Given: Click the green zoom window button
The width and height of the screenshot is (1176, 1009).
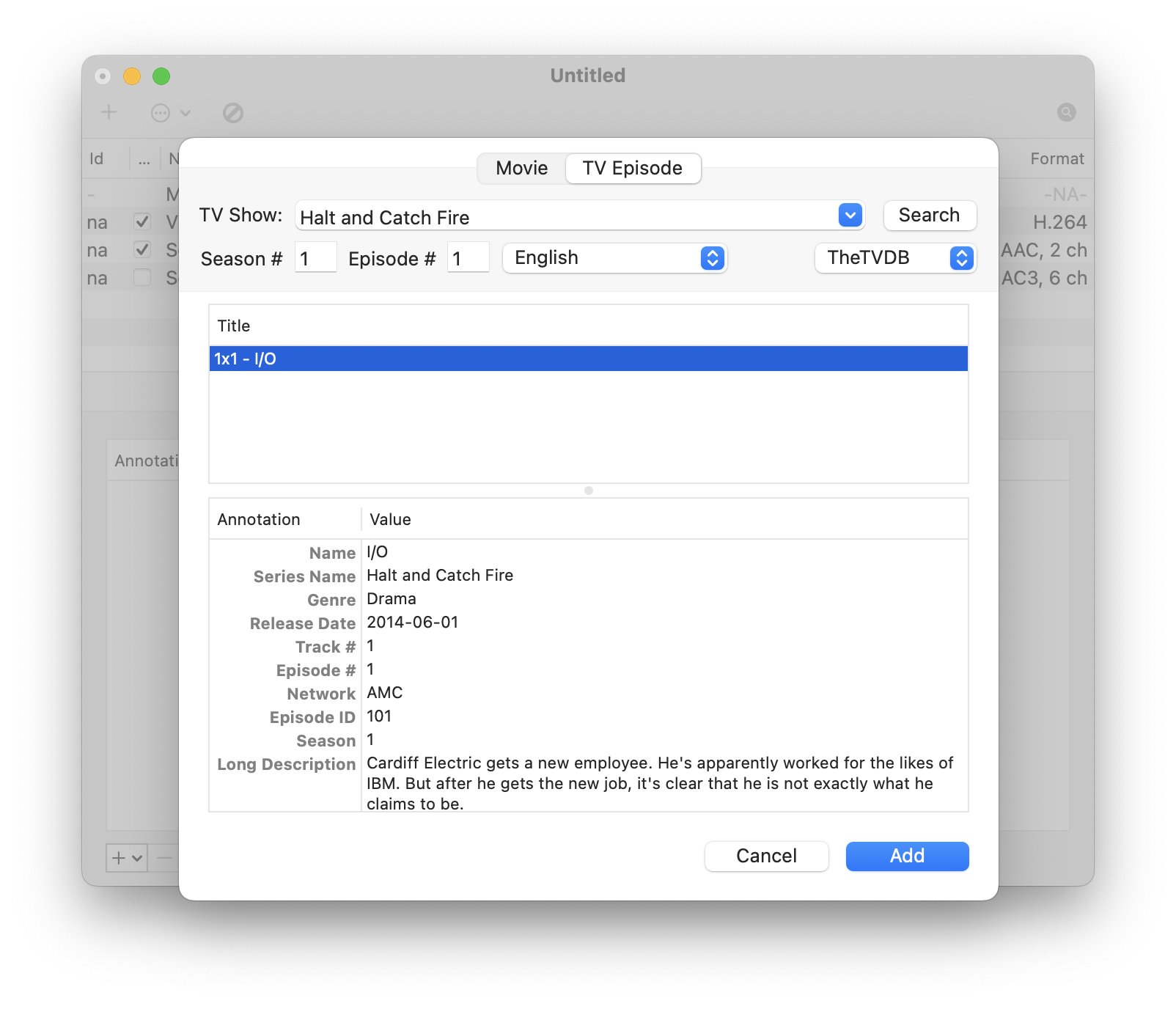Looking at the screenshot, I should 161,76.
